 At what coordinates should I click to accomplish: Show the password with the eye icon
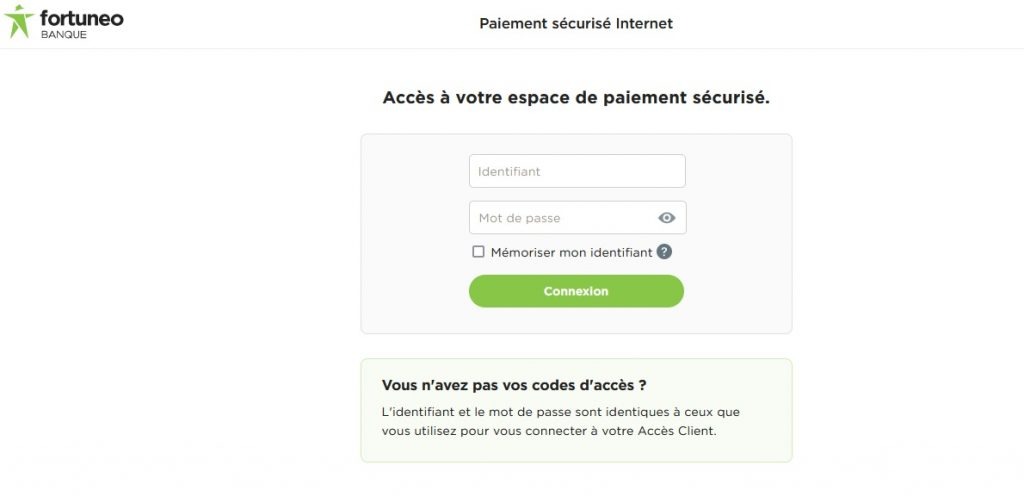tap(667, 218)
